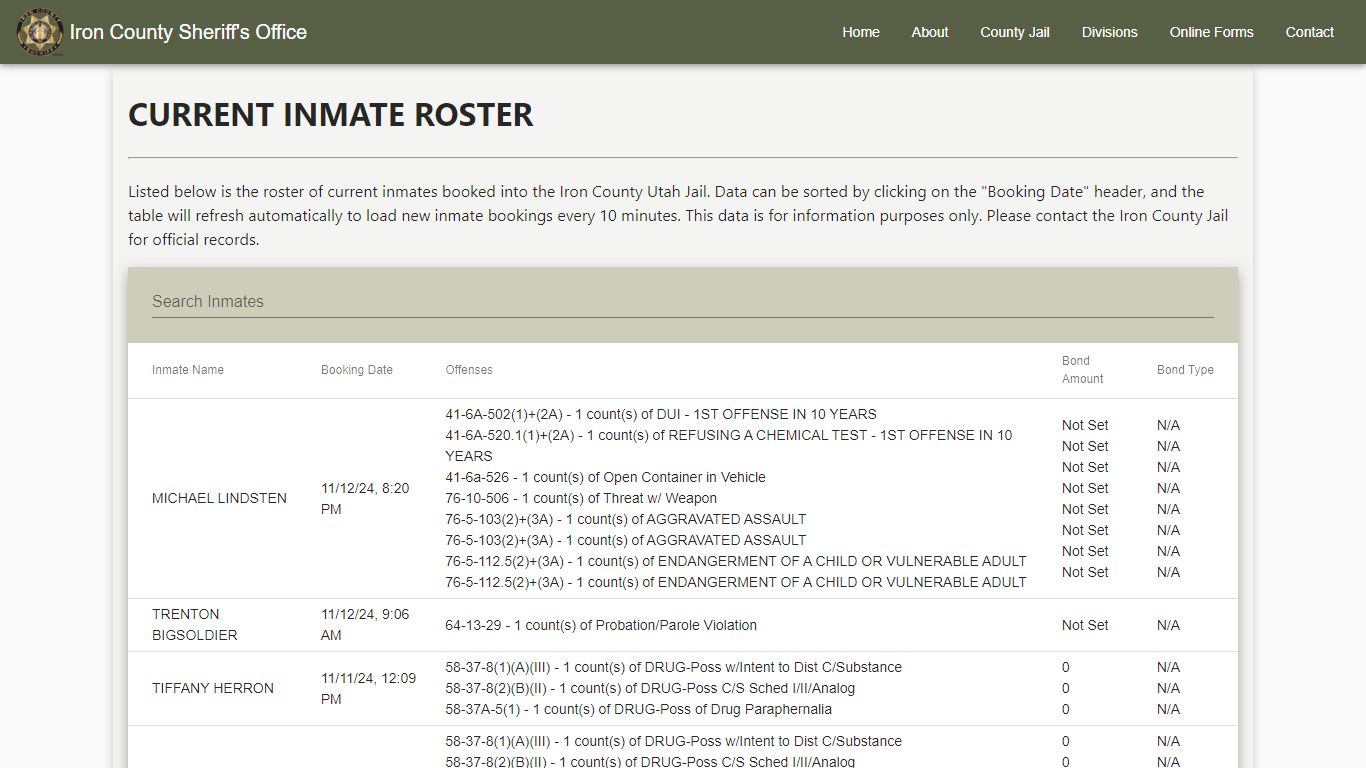The width and height of the screenshot is (1366, 768).
Task: Click booking date 11/12/24, 9:06 AM
Action: point(365,625)
